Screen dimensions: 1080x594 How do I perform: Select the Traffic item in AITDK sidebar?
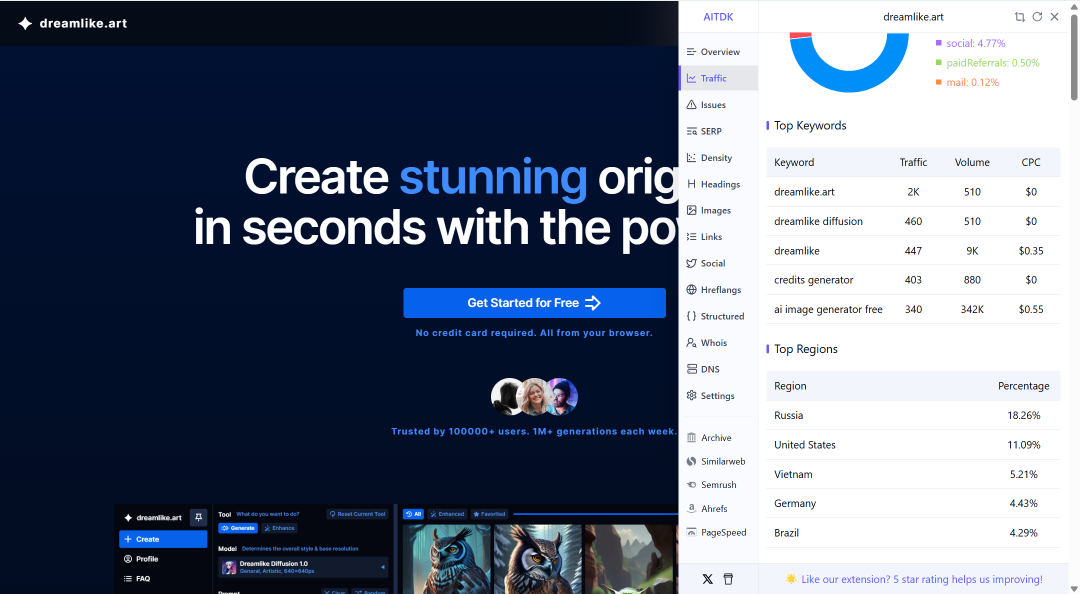click(x=718, y=79)
